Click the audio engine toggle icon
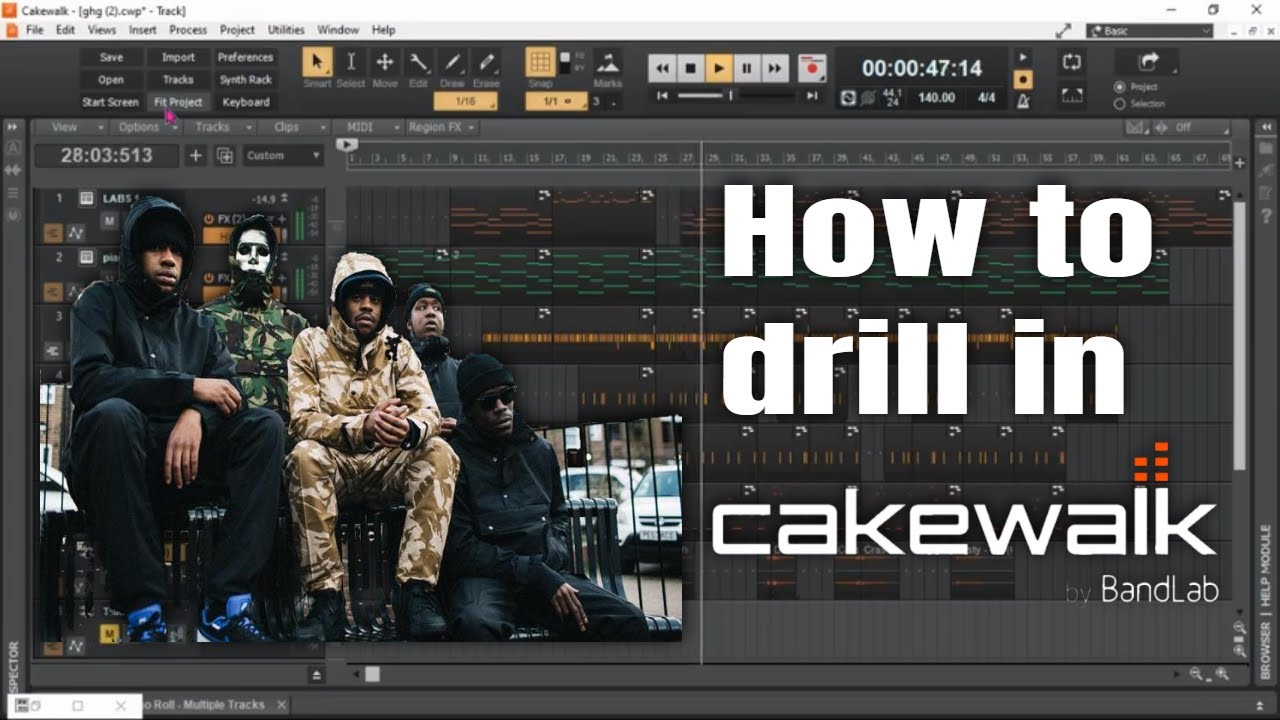 pyautogui.click(x=848, y=98)
